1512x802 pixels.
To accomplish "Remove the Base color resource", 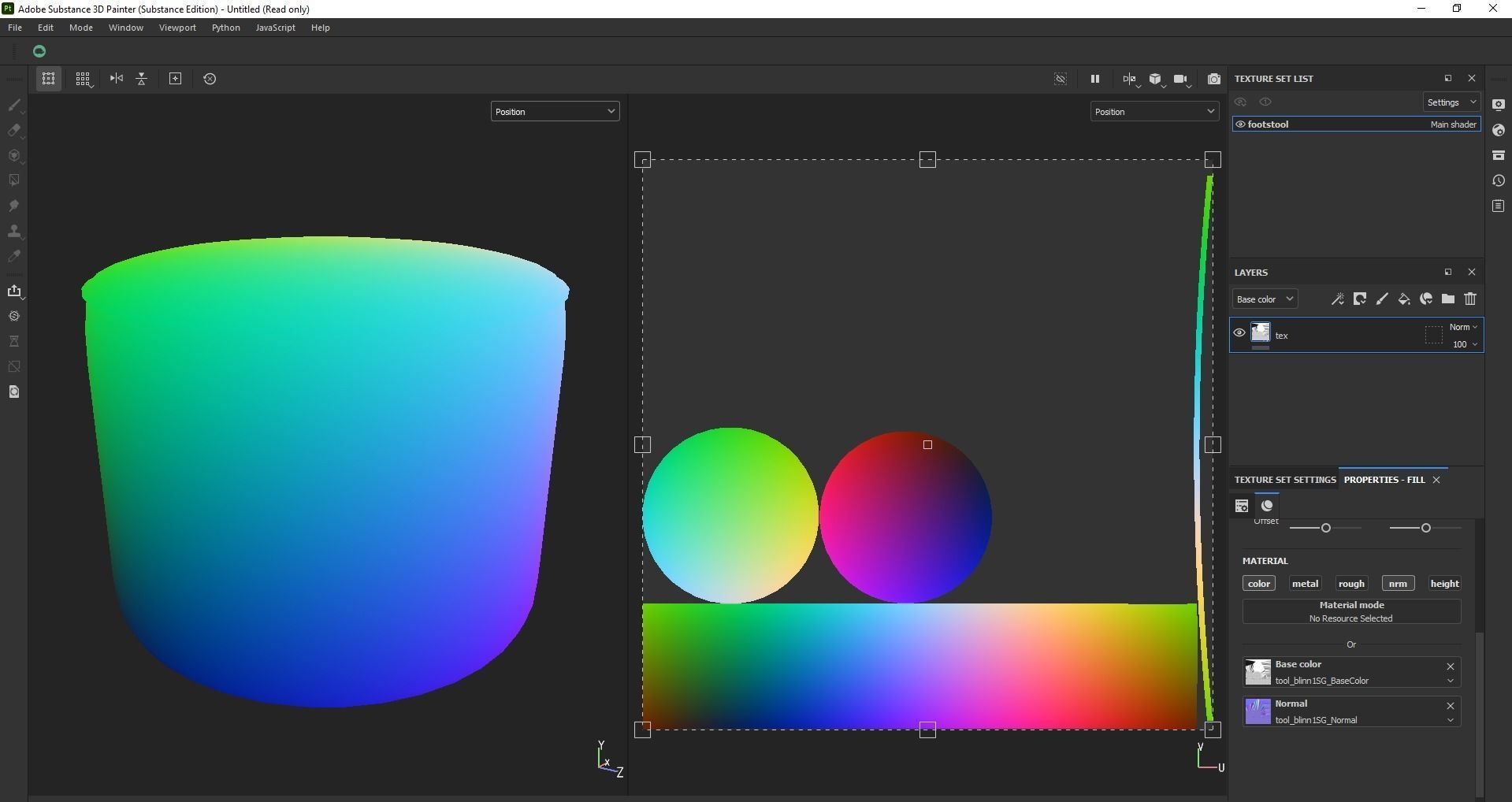I will click(x=1450, y=666).
